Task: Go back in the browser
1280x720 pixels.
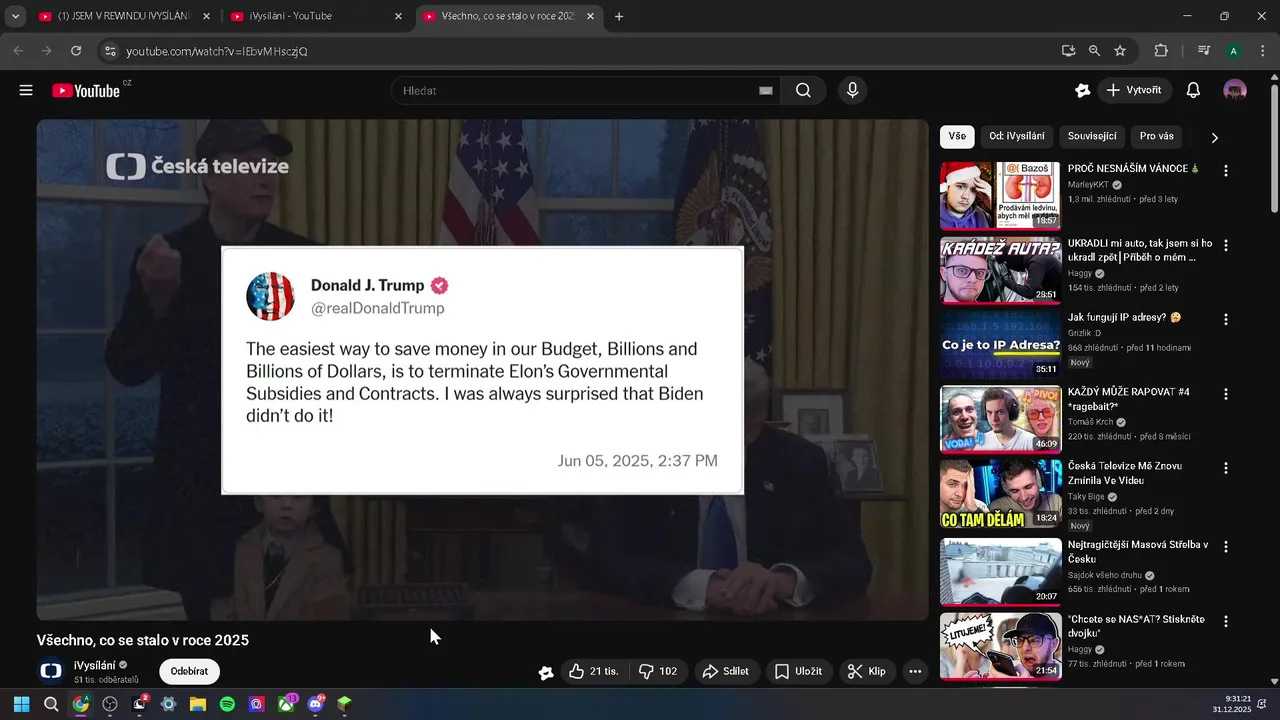Action: point(18,51)
